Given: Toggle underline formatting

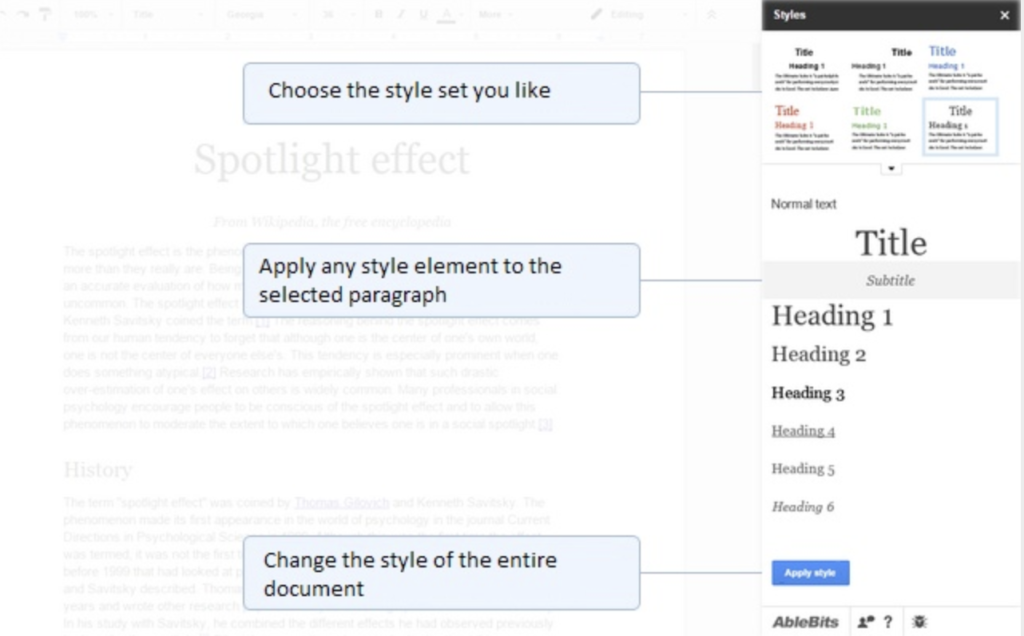Looking at the screenshot, I should pyautogui.click(x=424, y=14).
